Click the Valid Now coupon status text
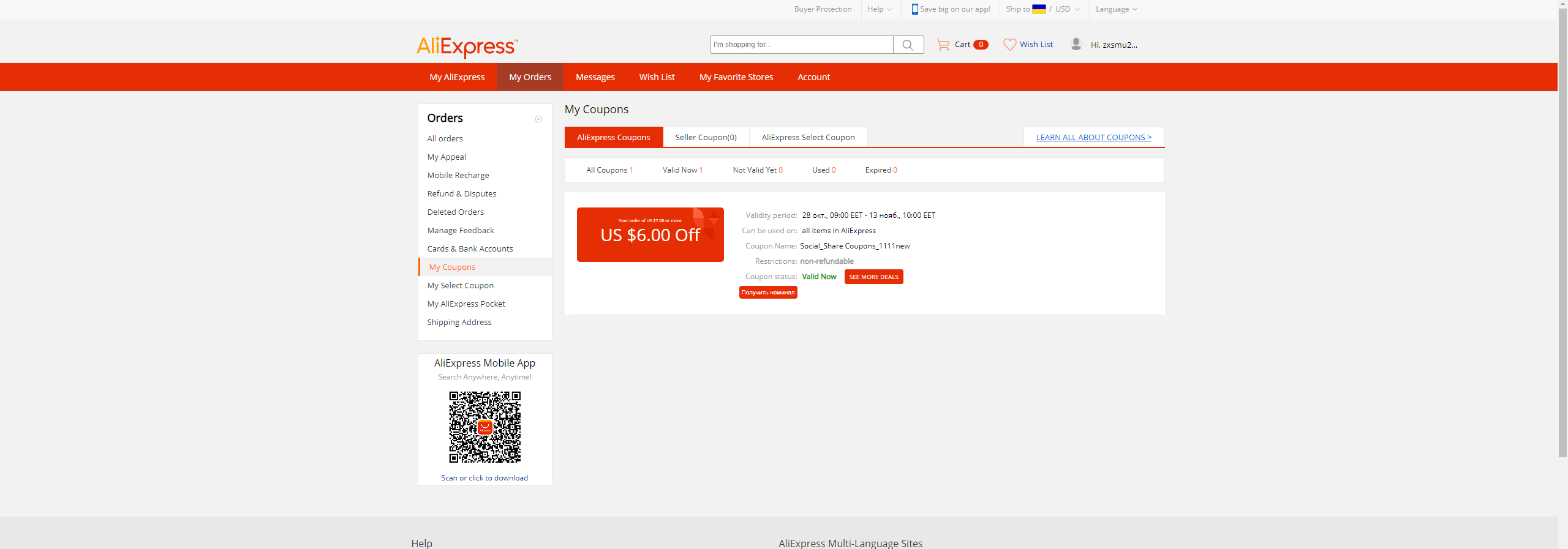 tap(819, 277)
